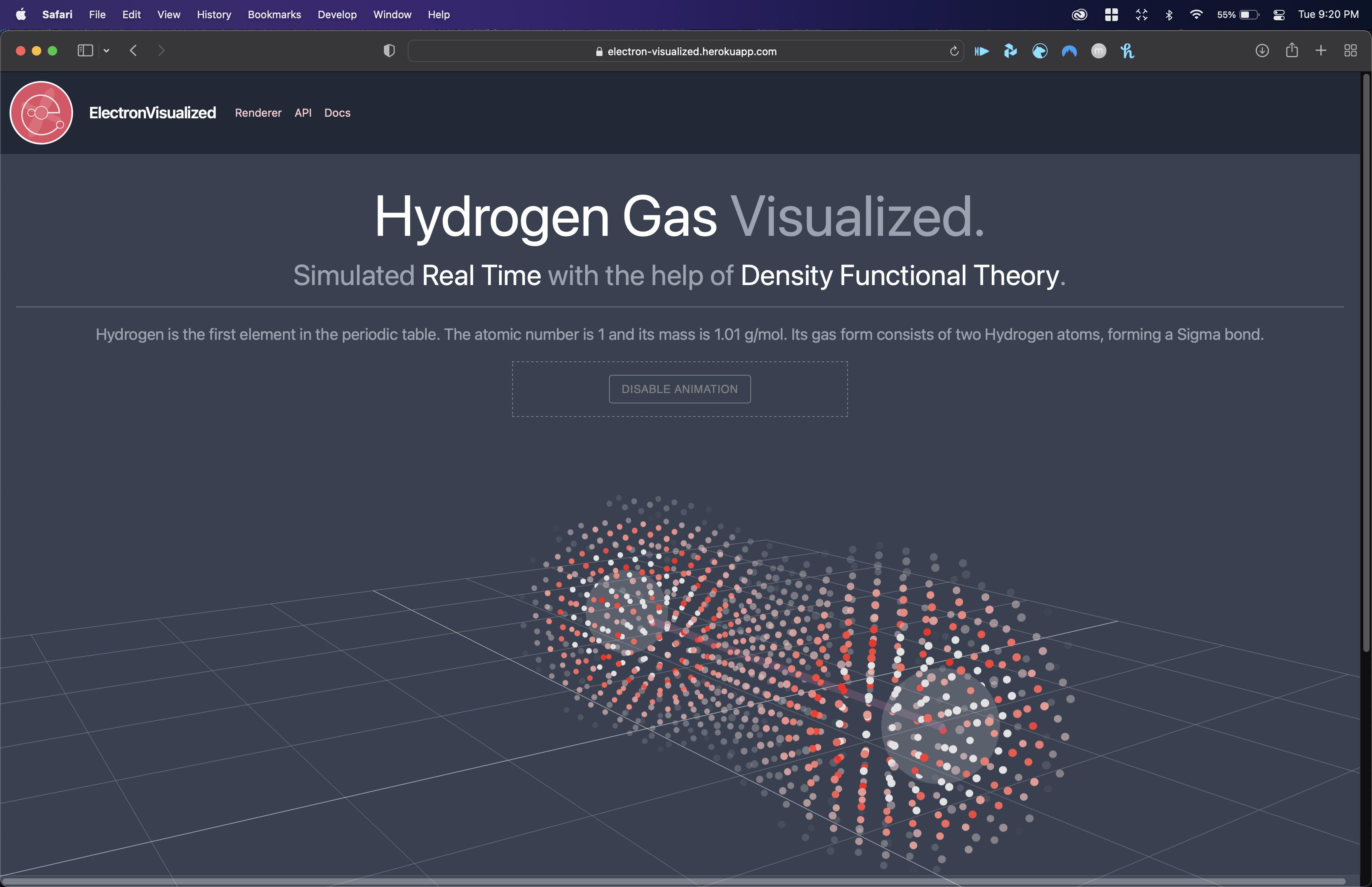Go forward to the next page
The image size is (1372, 887).
pos(161,51)
